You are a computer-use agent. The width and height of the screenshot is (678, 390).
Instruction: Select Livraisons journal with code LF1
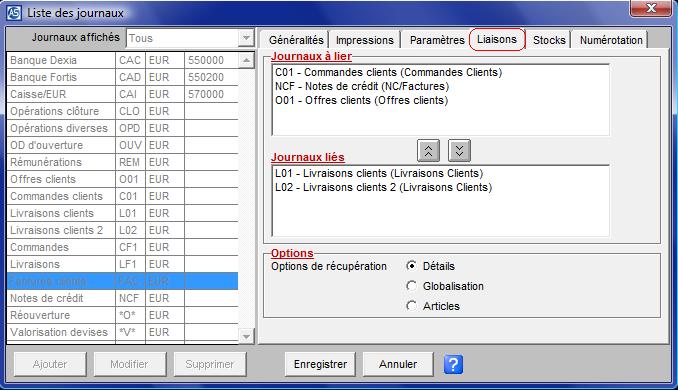(122, 264)
